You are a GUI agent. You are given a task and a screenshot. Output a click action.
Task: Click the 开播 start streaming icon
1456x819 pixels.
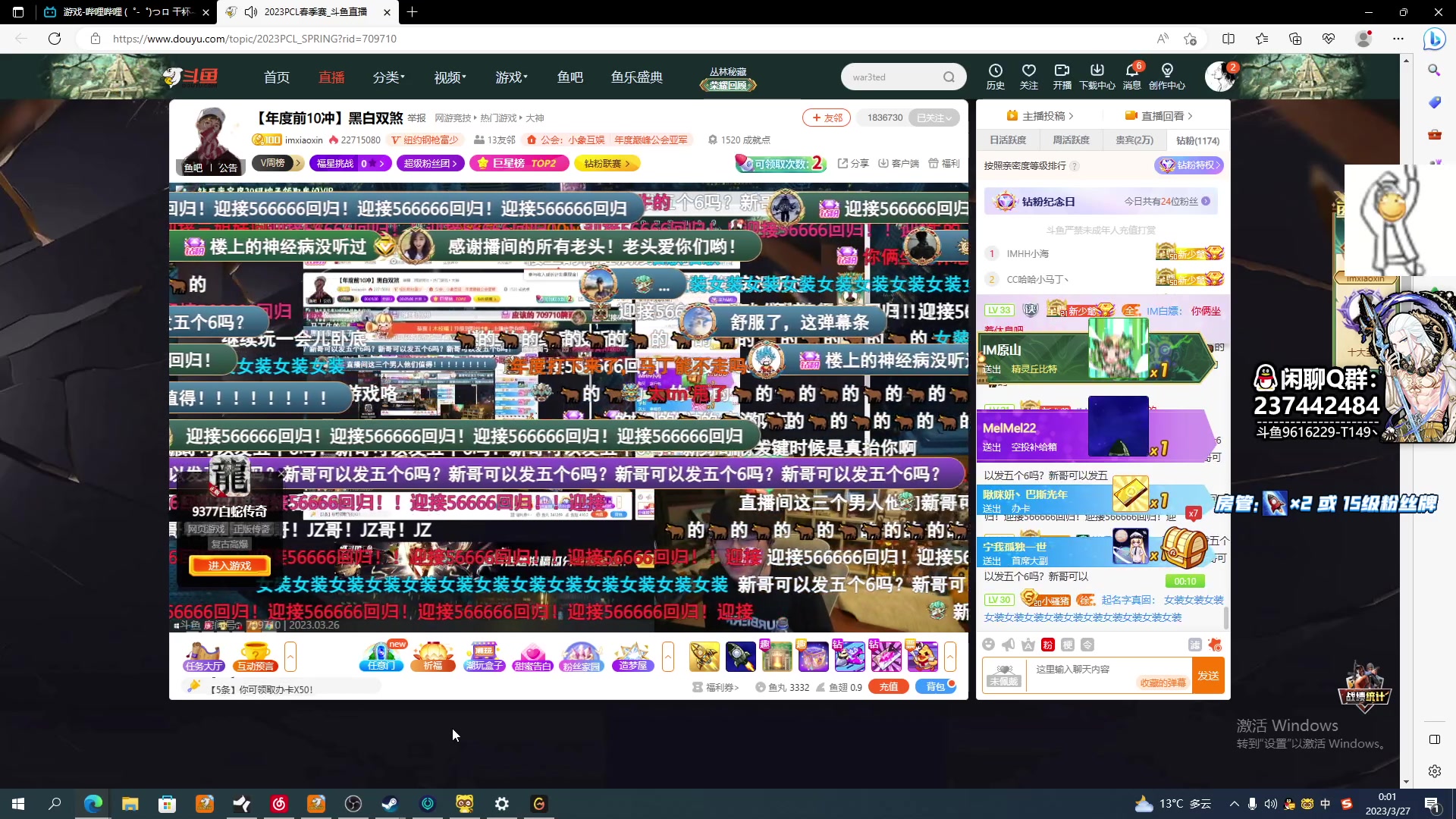point(1062,76)
